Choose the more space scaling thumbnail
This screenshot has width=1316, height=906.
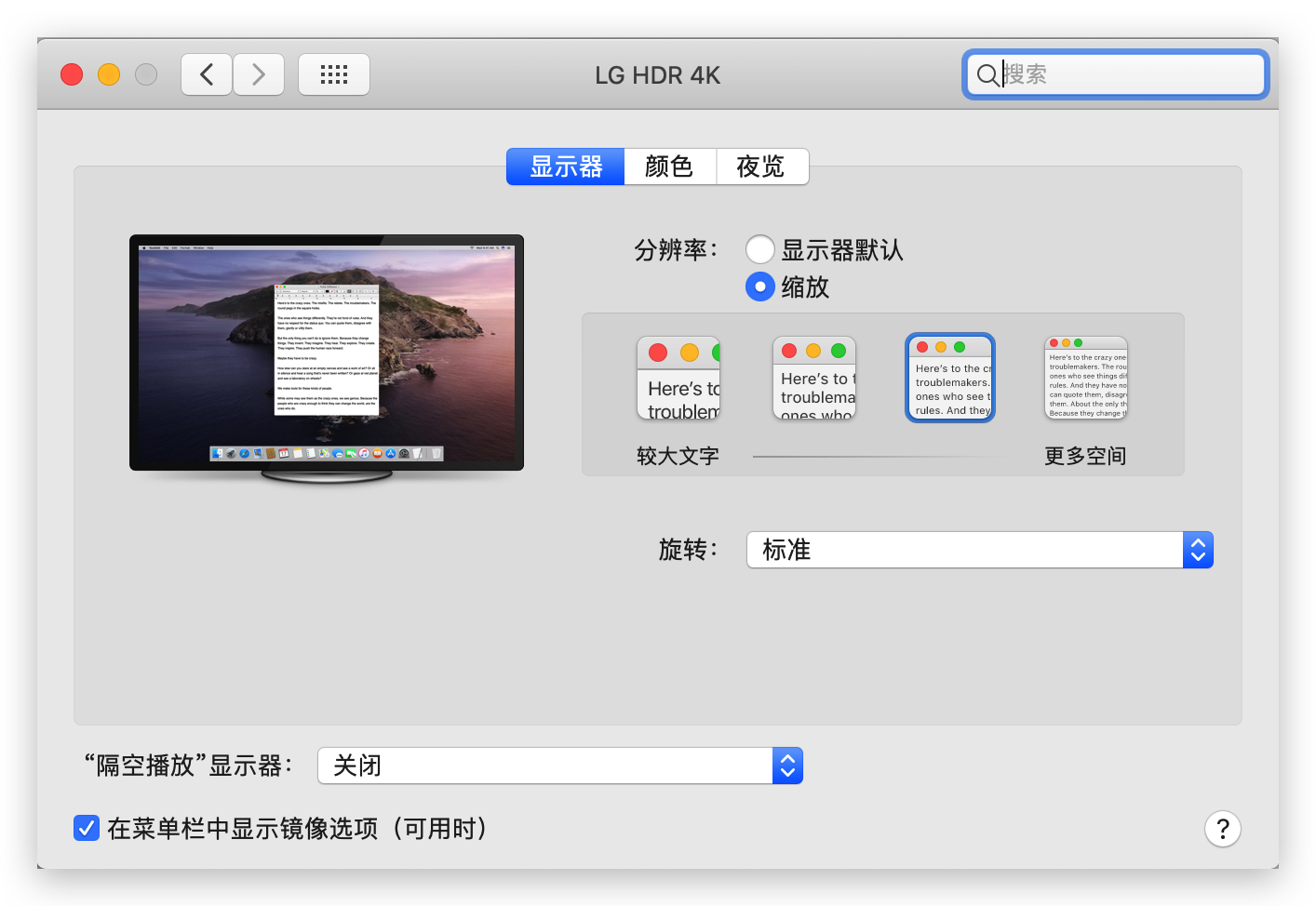1086,378
